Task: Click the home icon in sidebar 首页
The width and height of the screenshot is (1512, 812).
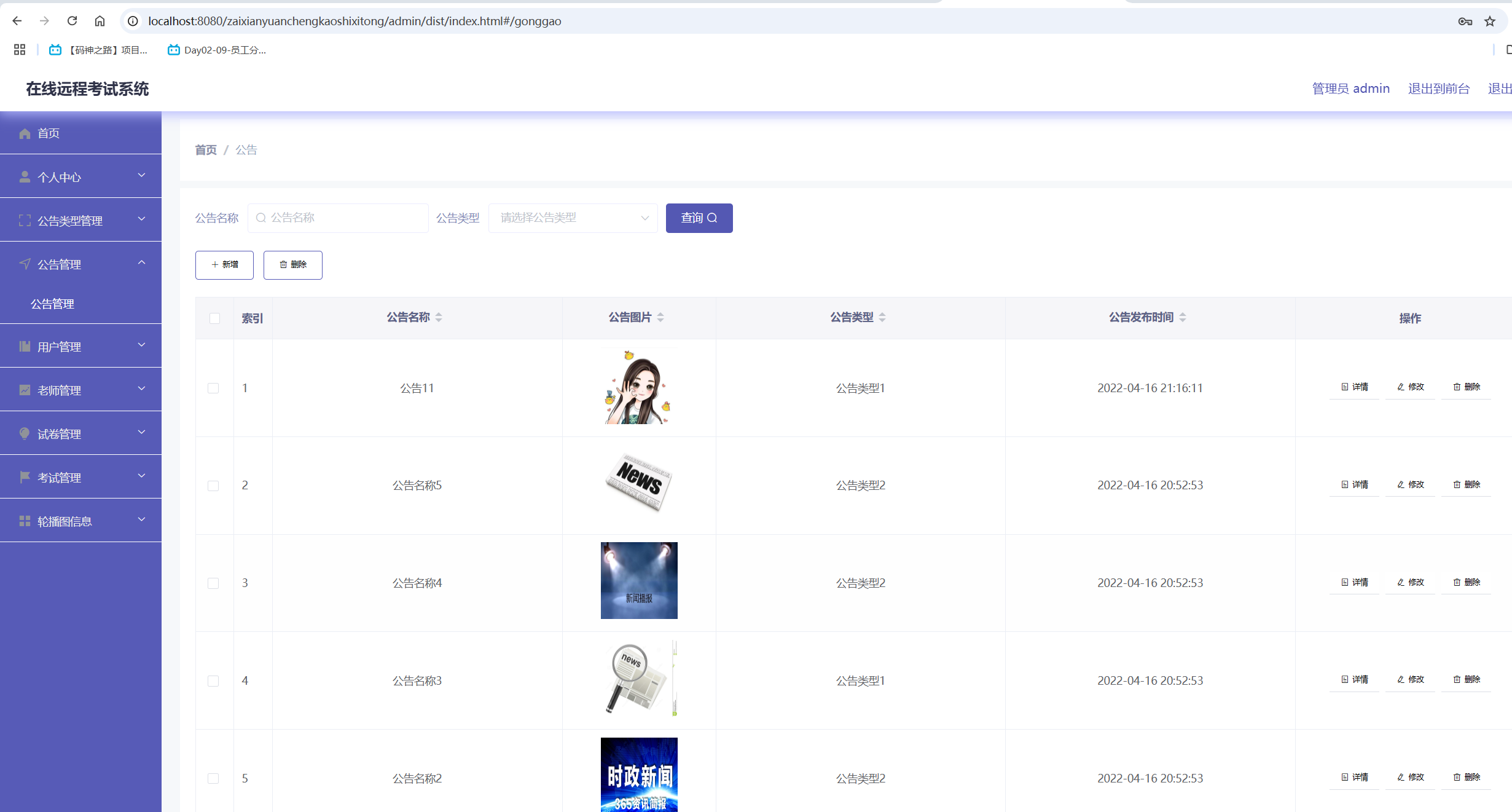Action: click(25, 133)
